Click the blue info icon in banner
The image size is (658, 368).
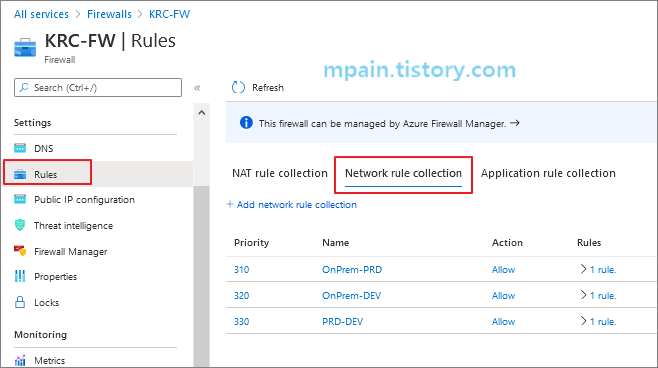pos(246,123)
